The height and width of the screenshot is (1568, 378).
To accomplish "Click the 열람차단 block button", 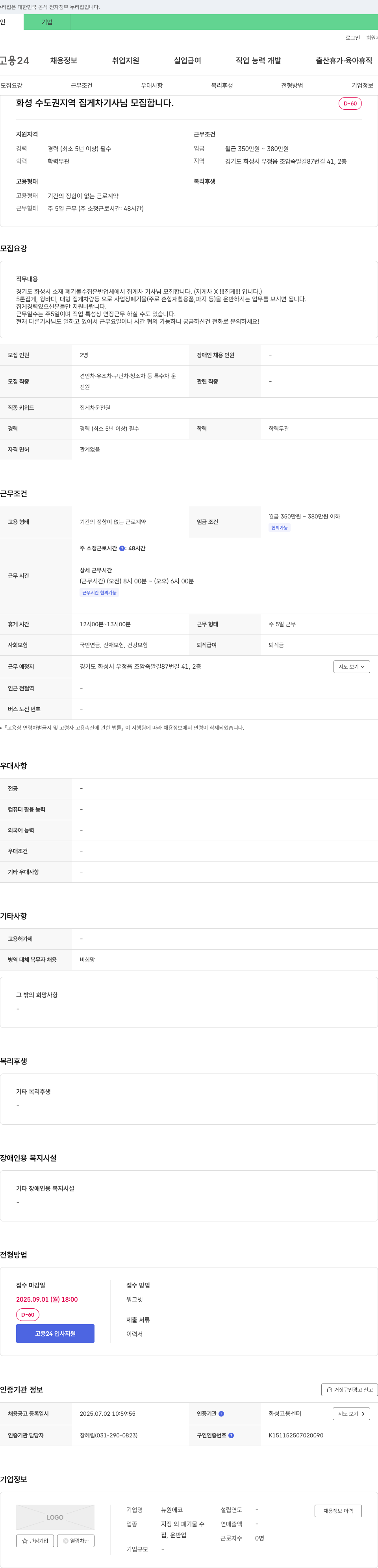I will [76, 1540].
